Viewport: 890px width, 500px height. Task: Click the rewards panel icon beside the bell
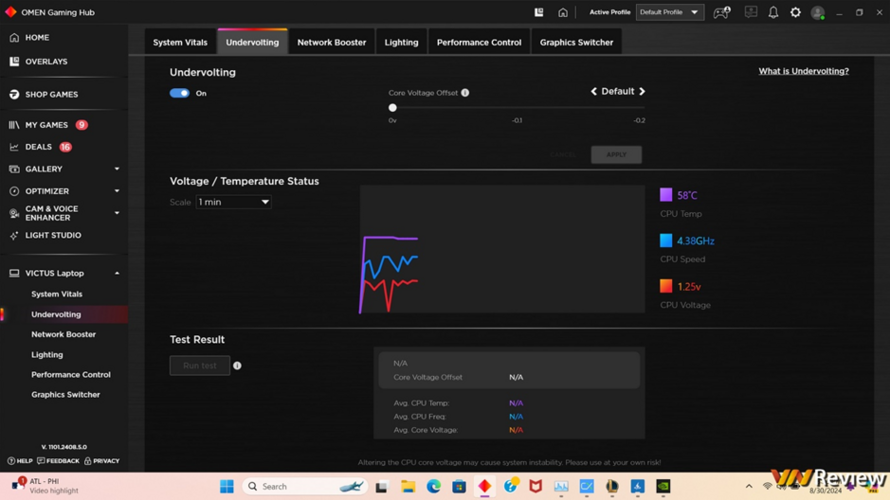click(751, 12)
